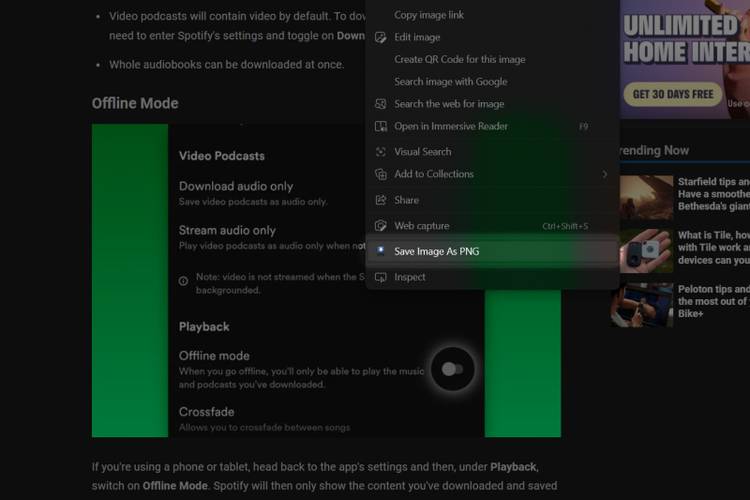
Task: Click the Search the web for image icon
Action: tap(380, 104)
